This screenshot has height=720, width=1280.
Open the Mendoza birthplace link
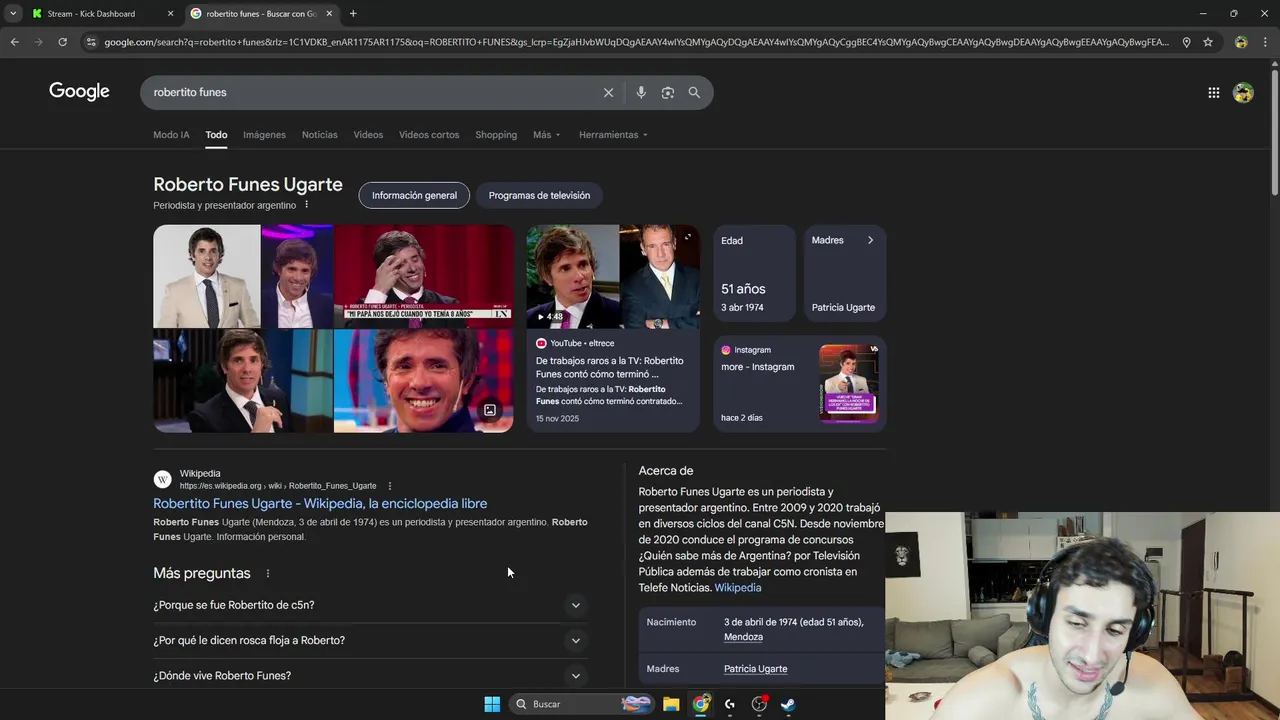pyautogui.click(x=743, y=637)
